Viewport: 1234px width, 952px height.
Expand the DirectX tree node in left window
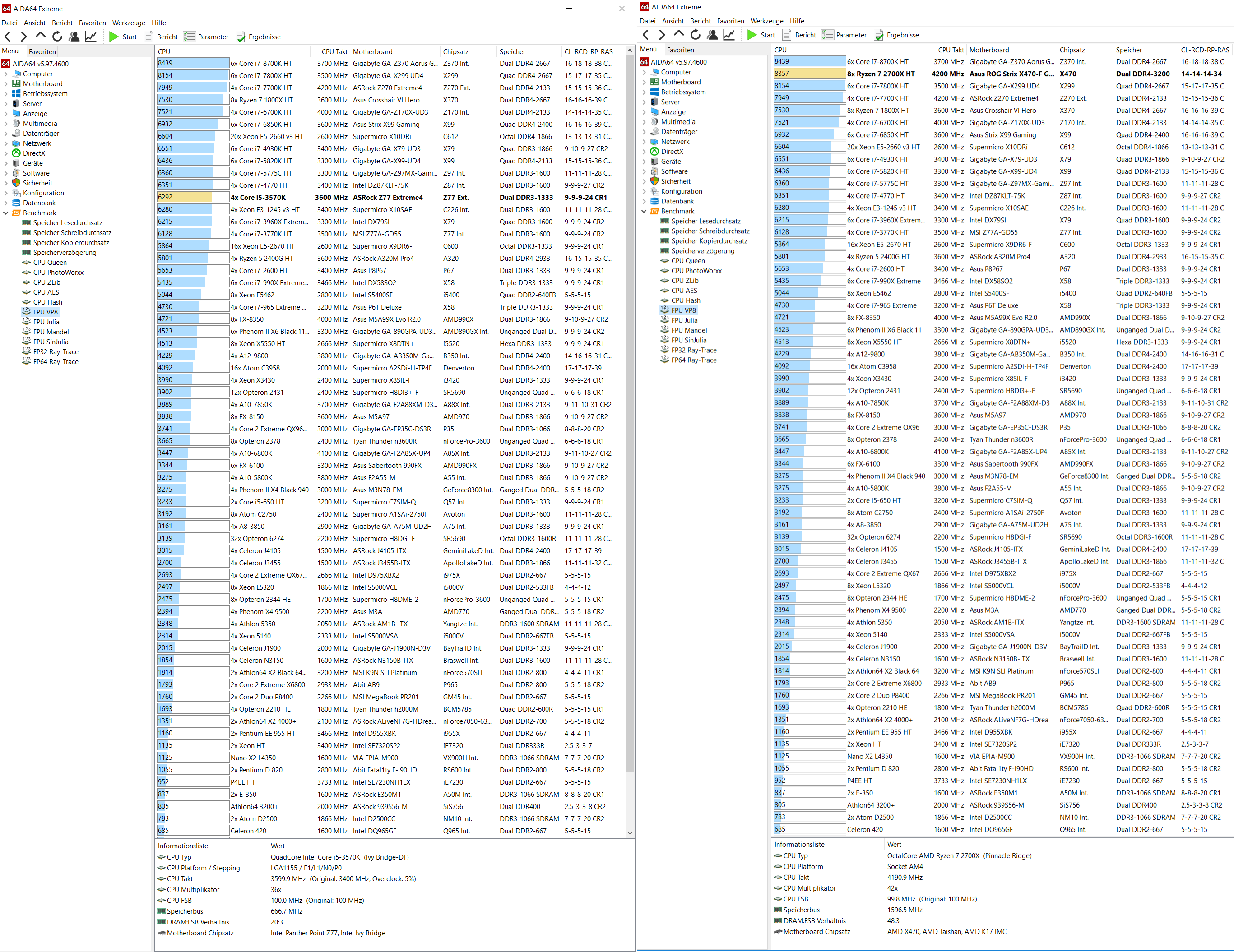pyautogui.click(x=6, y=153)
